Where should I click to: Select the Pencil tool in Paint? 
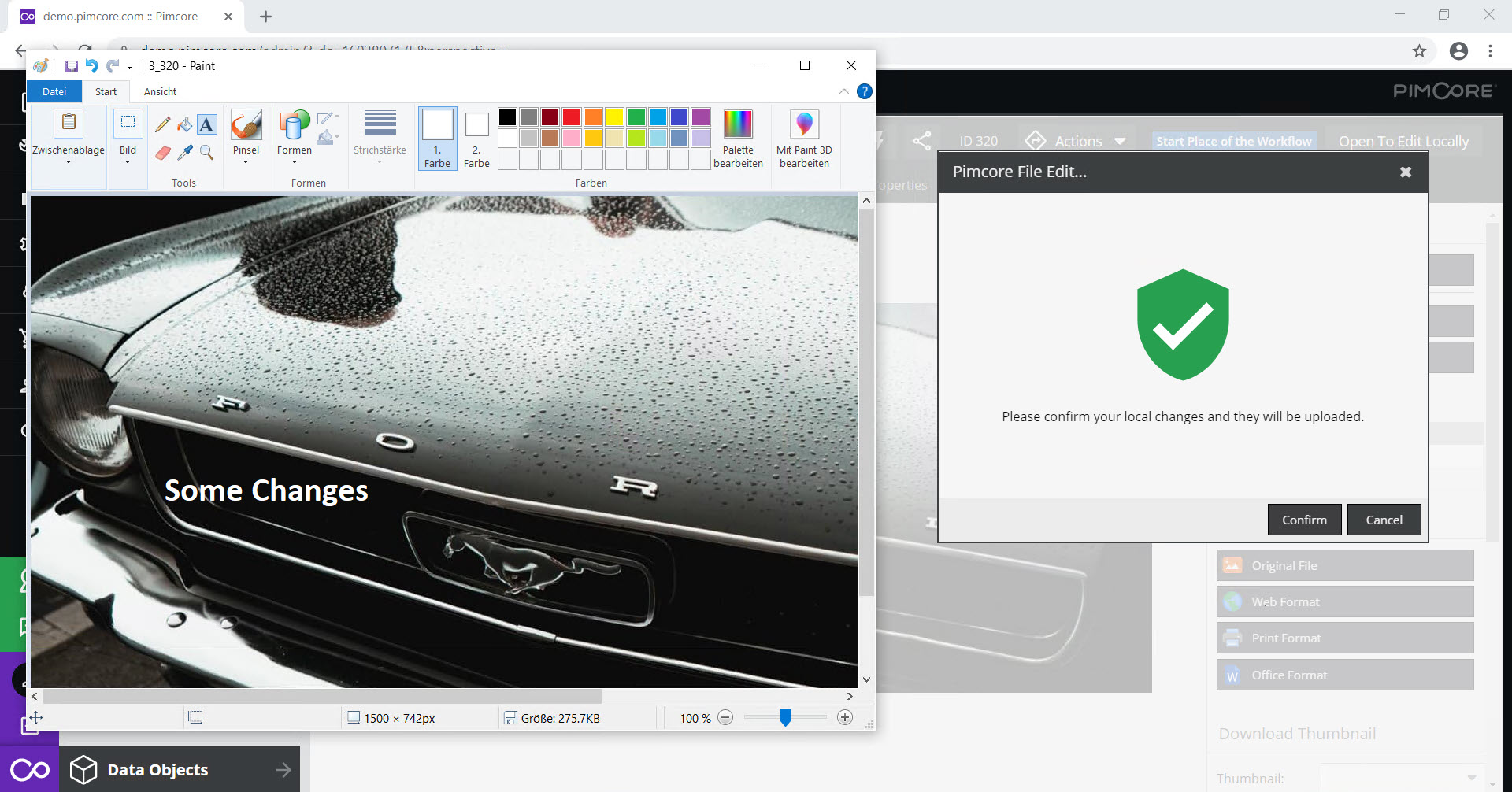pos(162,124)
